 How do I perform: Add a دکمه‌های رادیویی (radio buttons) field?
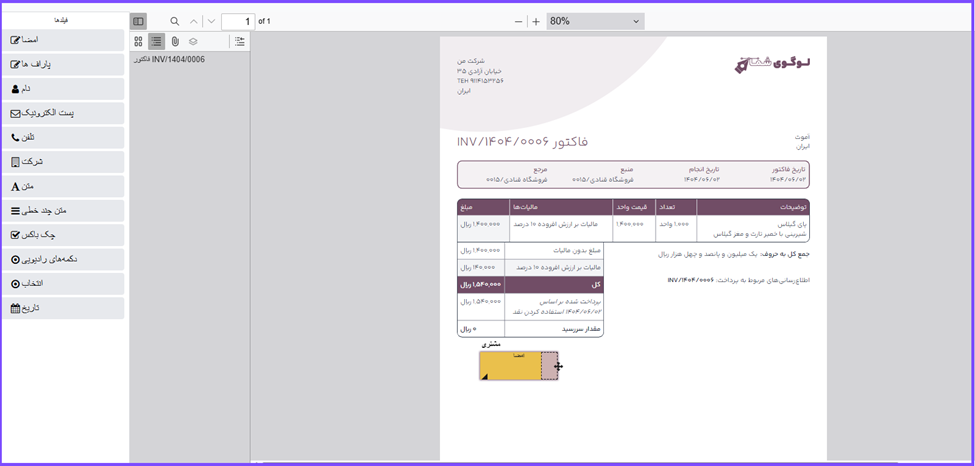click(x=63, y=259)
